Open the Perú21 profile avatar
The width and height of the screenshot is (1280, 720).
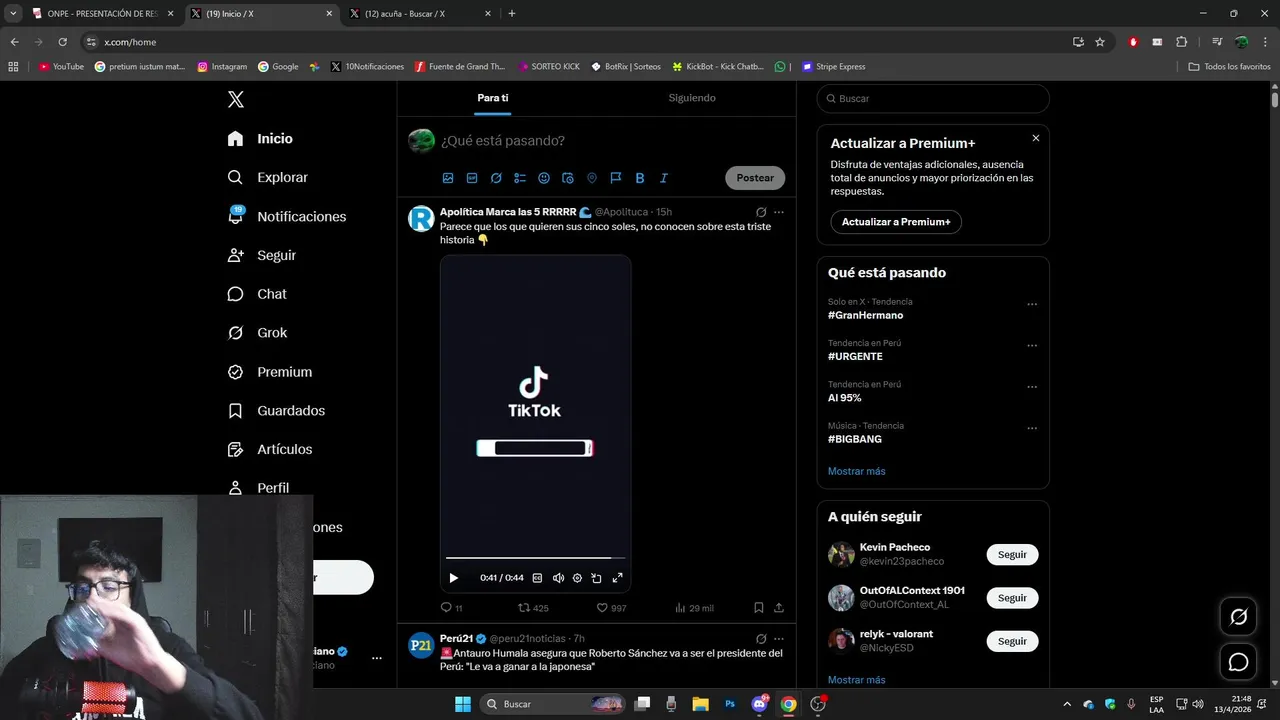click(421, 646)
